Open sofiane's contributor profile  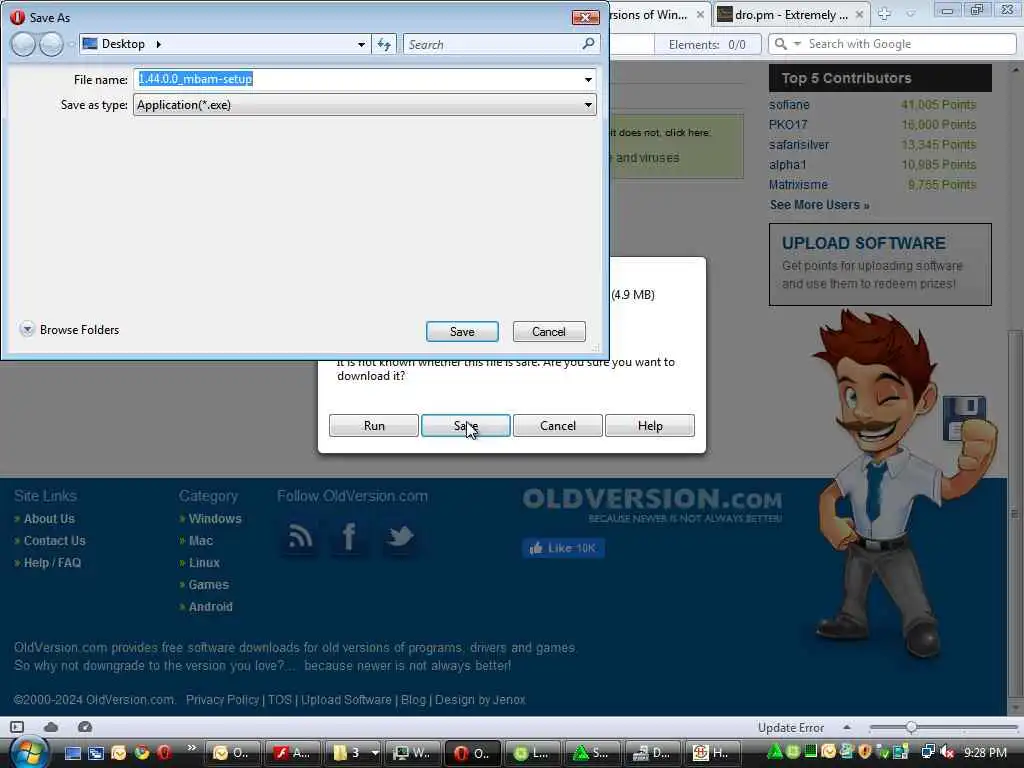(x=789, y=104)
